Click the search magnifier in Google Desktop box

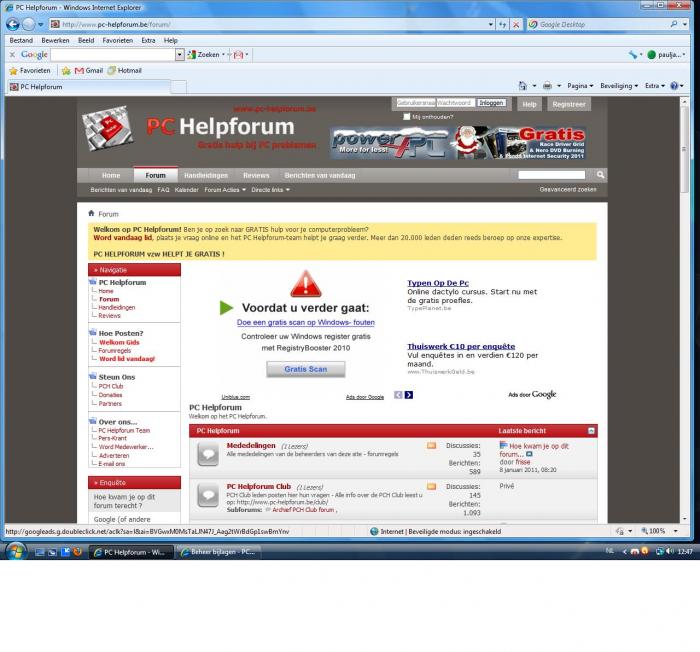click(x=674, y=24)
